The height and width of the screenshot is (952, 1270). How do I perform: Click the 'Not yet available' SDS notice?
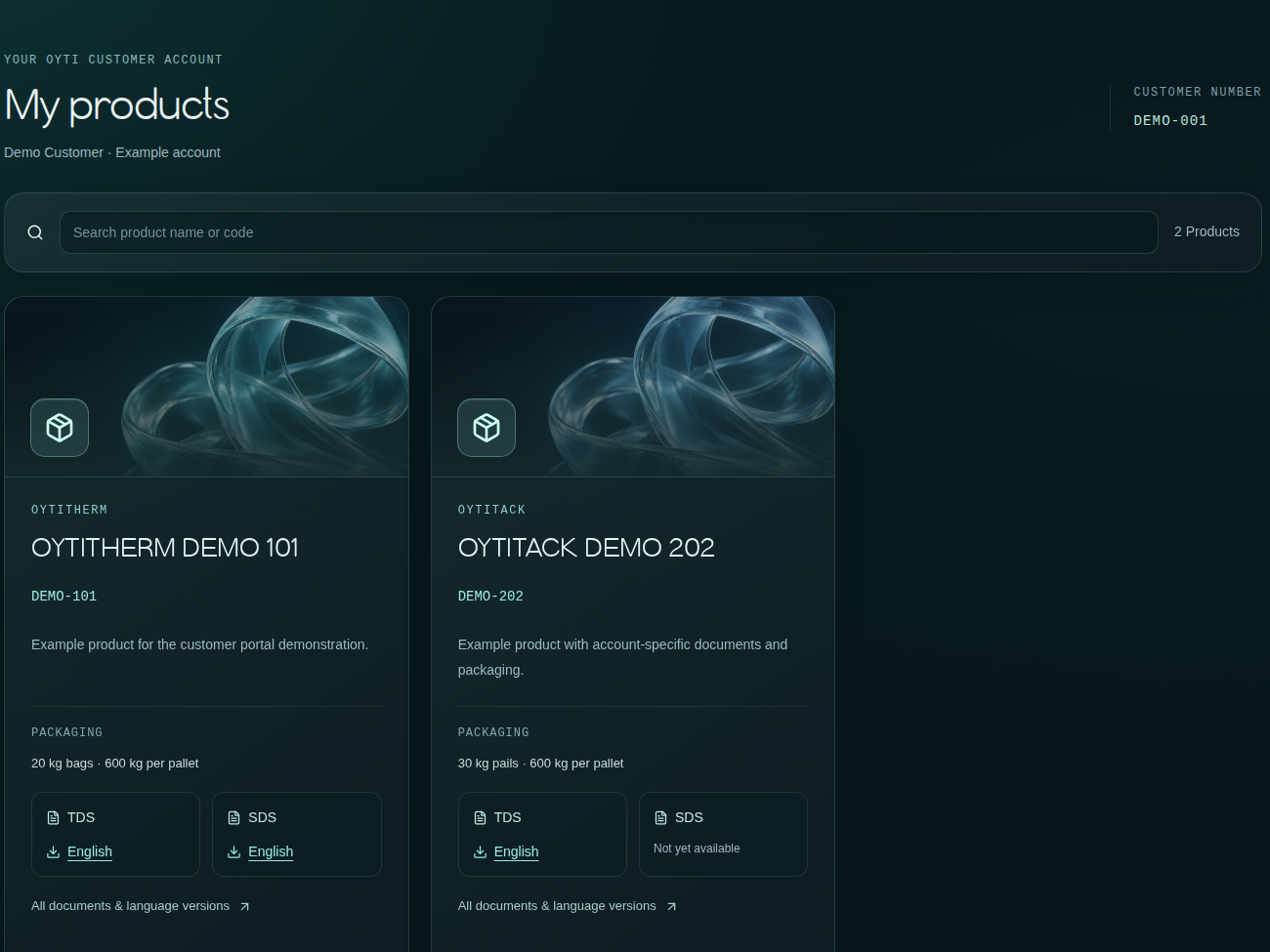697,849
